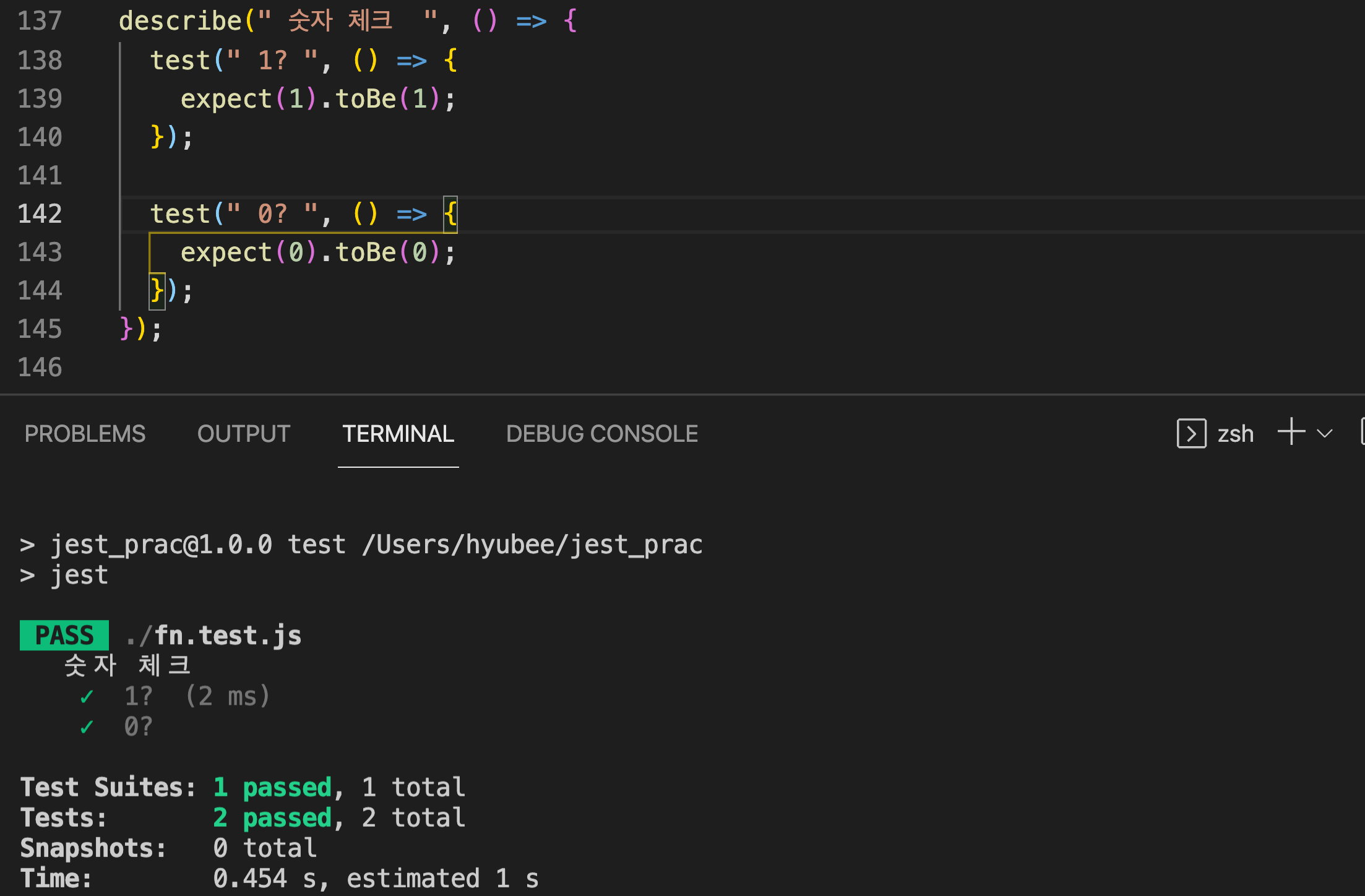Place cursor on expect(0).toBe(0) line
Screen dimensions: 1365x896
point(318,252)
